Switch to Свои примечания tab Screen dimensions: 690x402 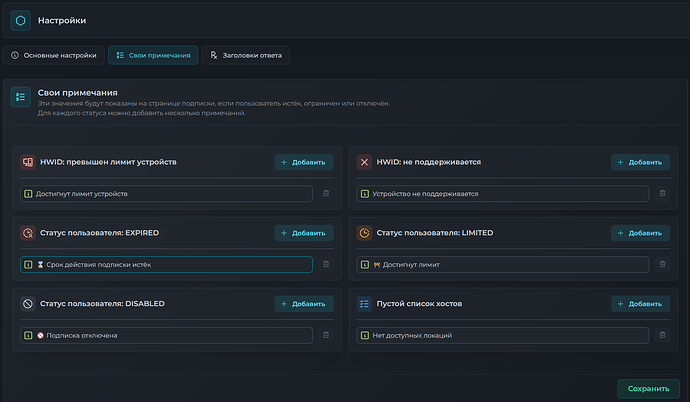click(x=153, y=55)
